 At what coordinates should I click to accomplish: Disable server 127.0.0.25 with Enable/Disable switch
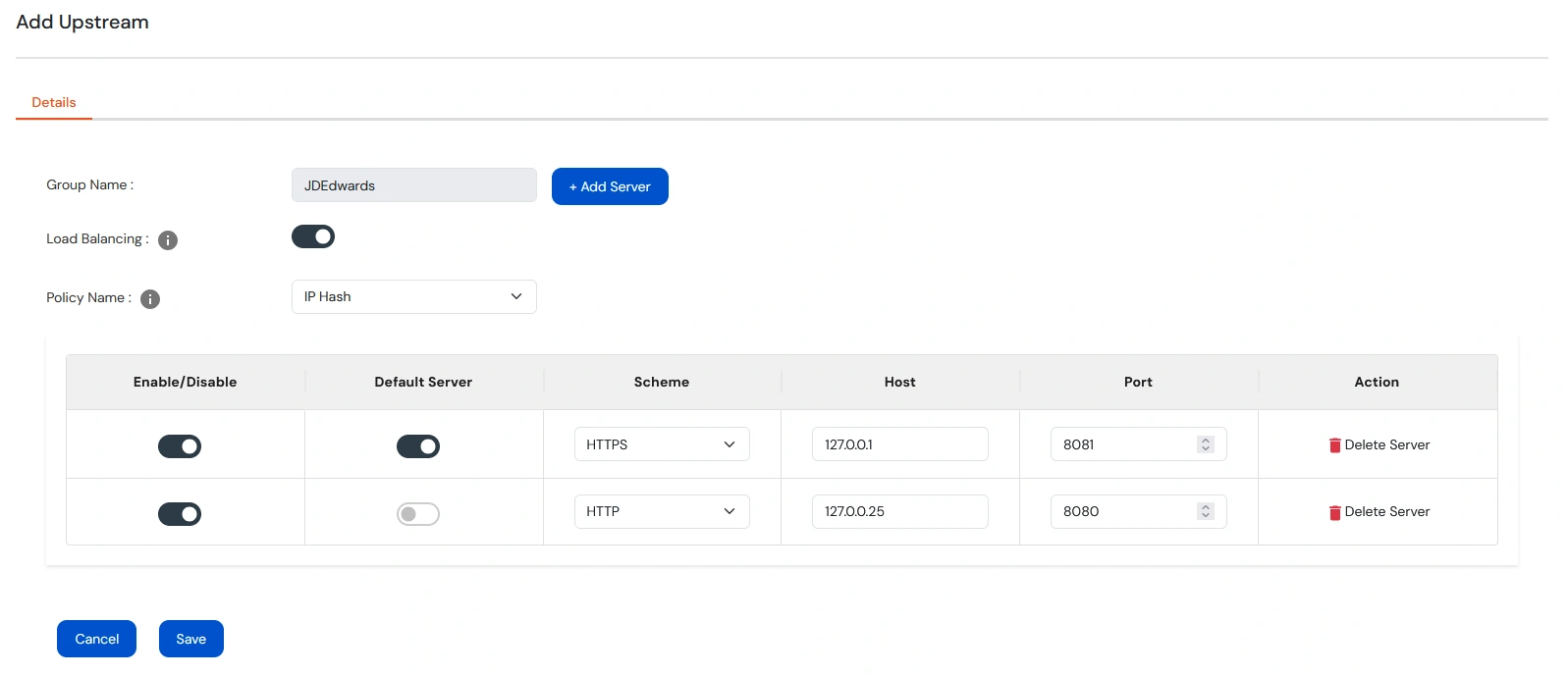coord(180,514)
